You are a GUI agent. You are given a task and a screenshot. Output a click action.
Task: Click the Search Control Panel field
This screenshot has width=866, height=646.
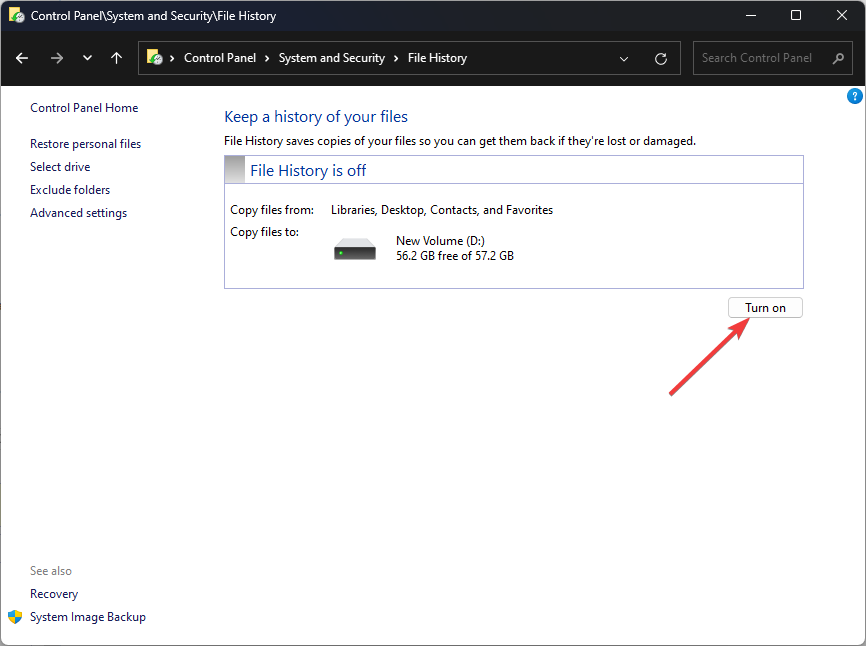coord(760,58)
